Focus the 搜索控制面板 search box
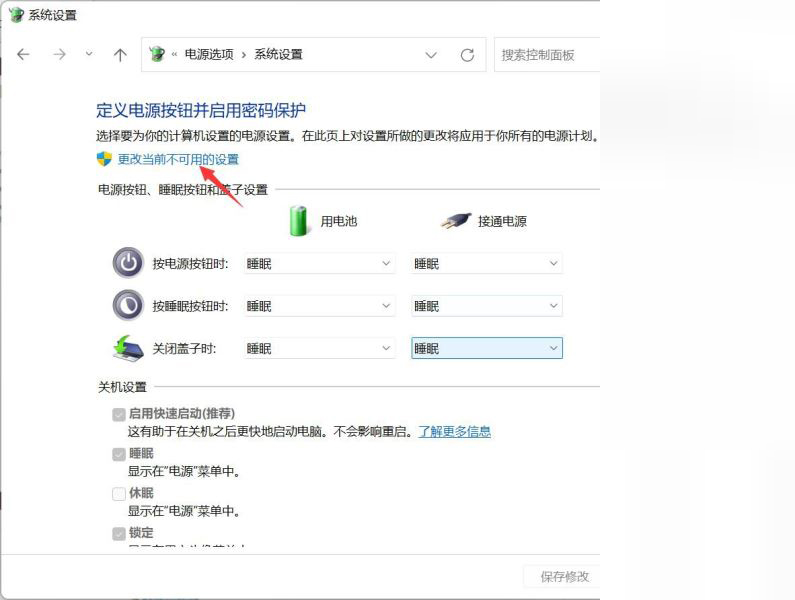795x600 pixels. [547, 55]
